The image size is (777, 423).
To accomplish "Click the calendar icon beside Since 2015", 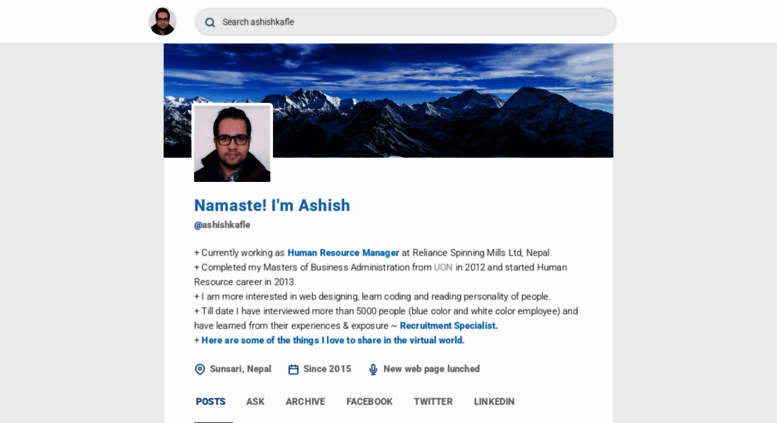I will tap(293, 370).
